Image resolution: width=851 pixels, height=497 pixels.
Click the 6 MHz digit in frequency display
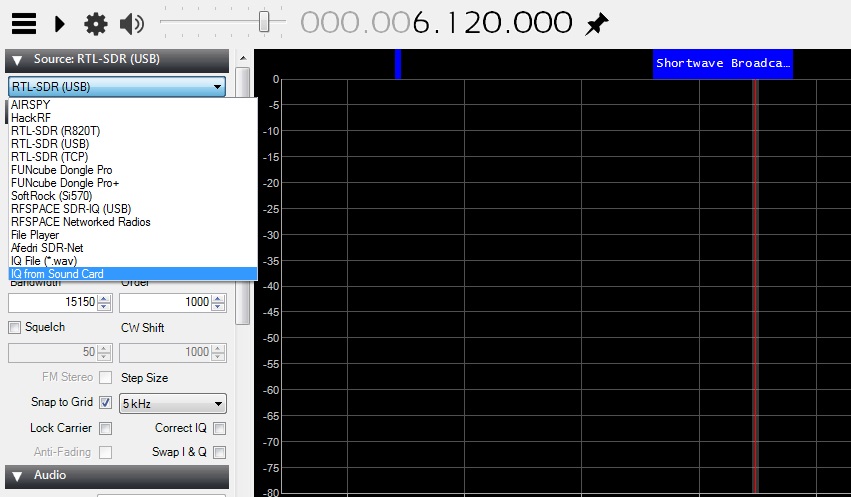point(421,23)
